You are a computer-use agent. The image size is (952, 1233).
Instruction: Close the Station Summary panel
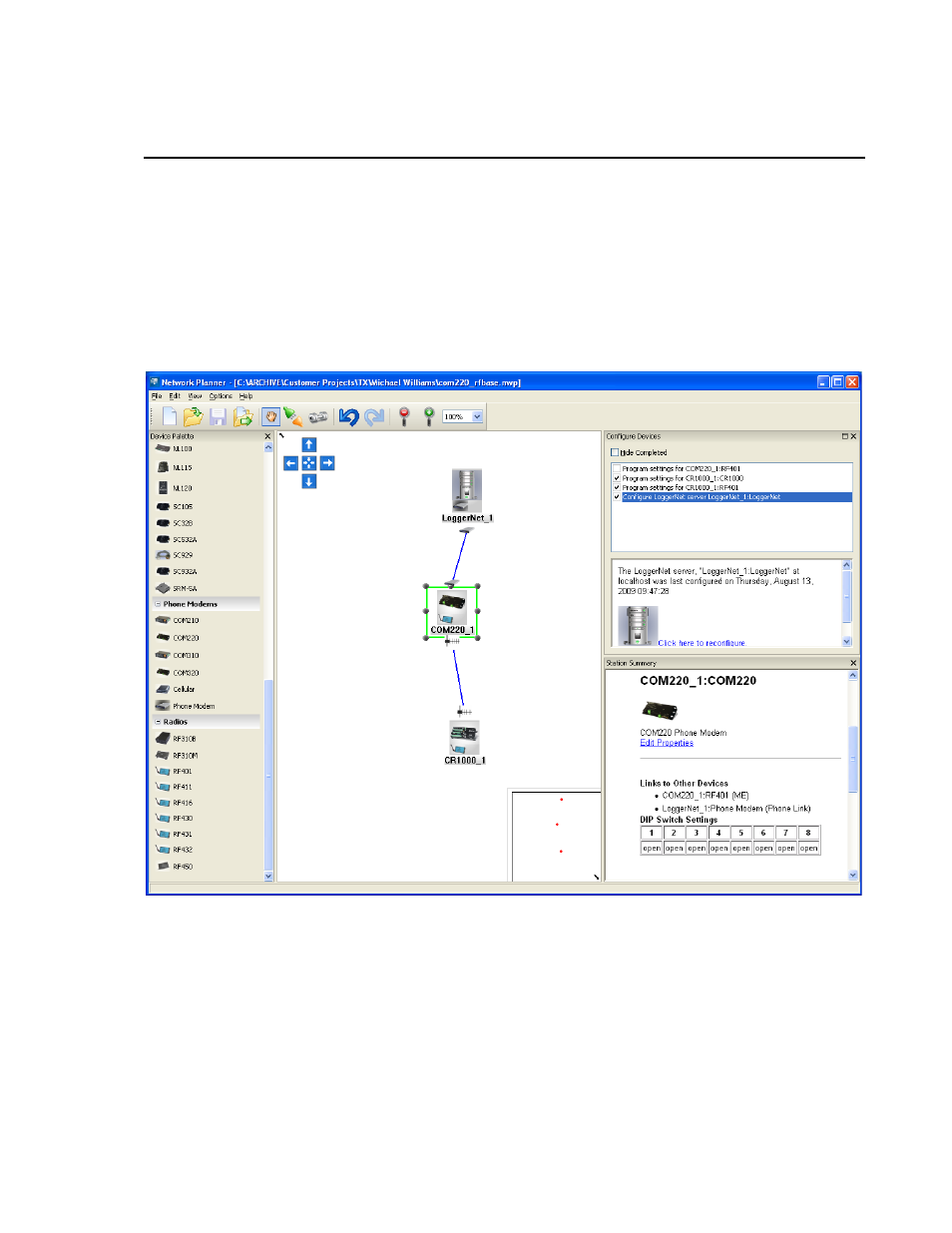[853, 663]
